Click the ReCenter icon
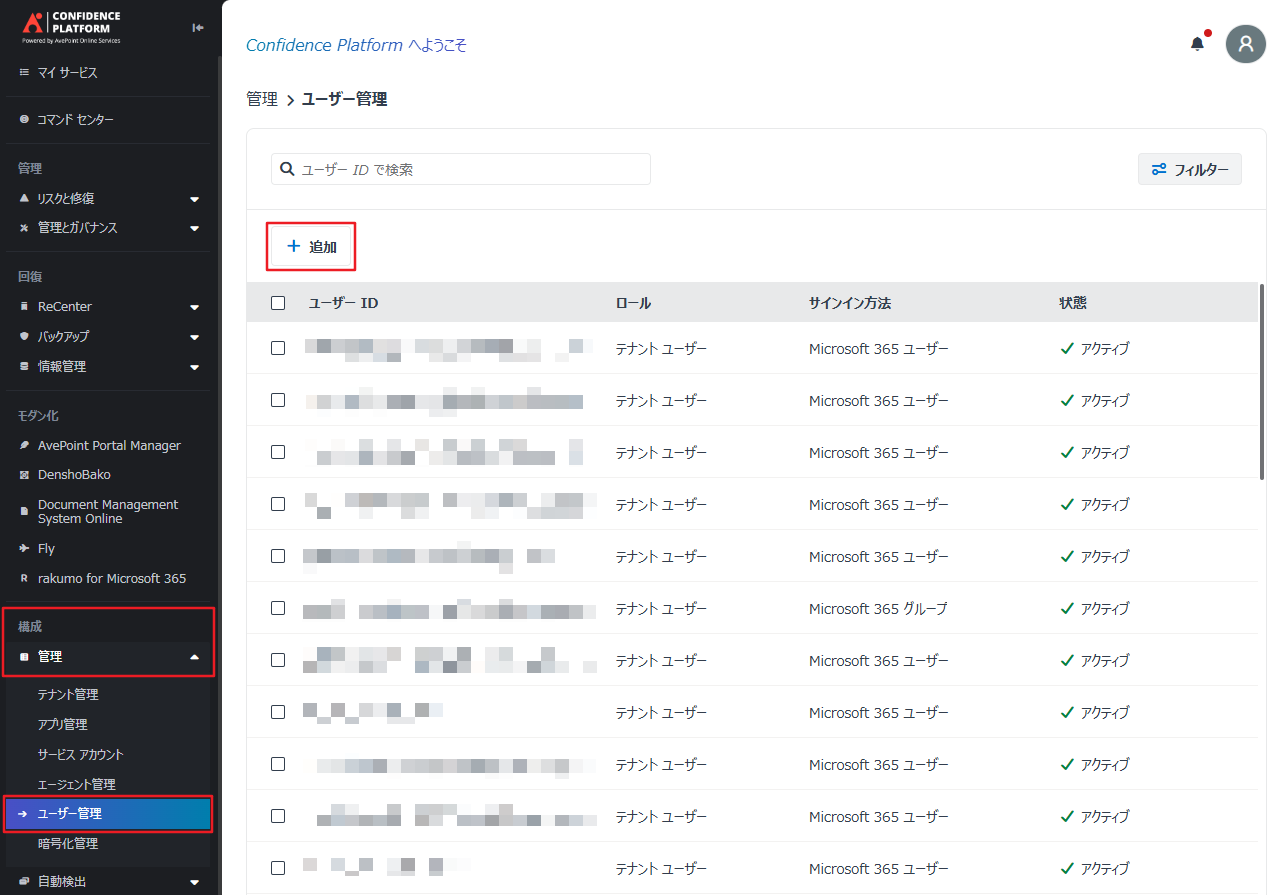The image size is (1272, 895). (24, 306)
